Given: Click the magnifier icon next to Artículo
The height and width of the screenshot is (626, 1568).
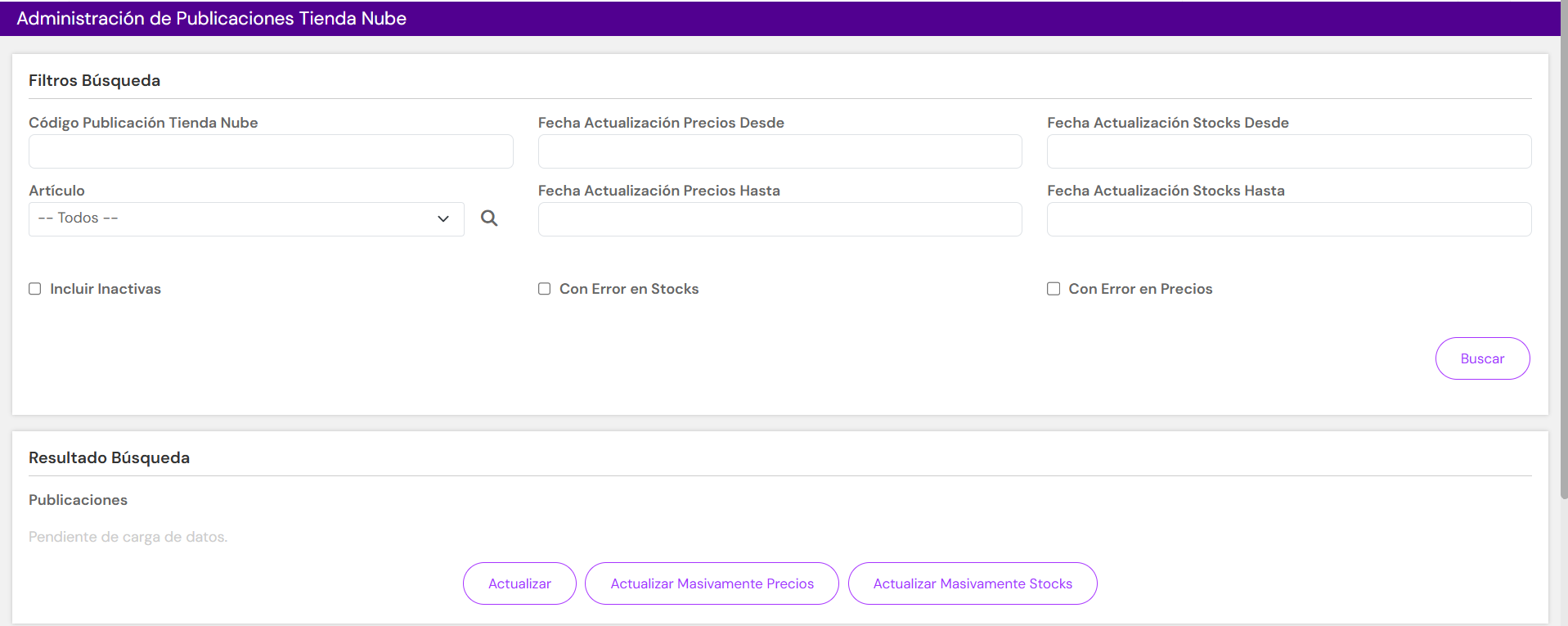Looking at the screenshot, I should (x=489, y=218).
